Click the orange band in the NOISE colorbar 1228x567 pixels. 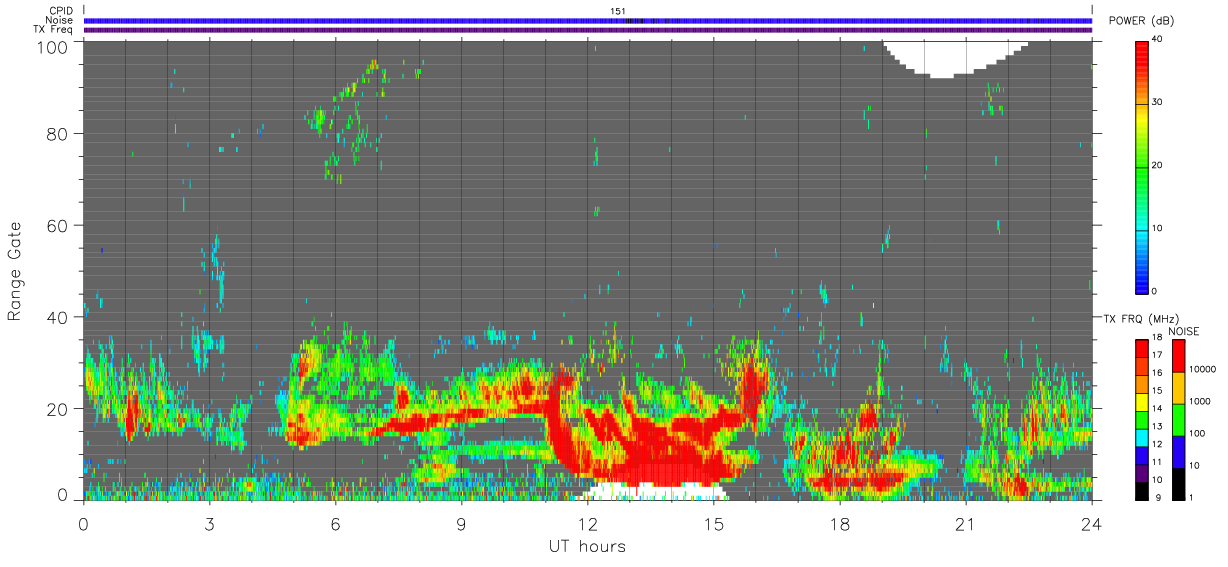1178,388
